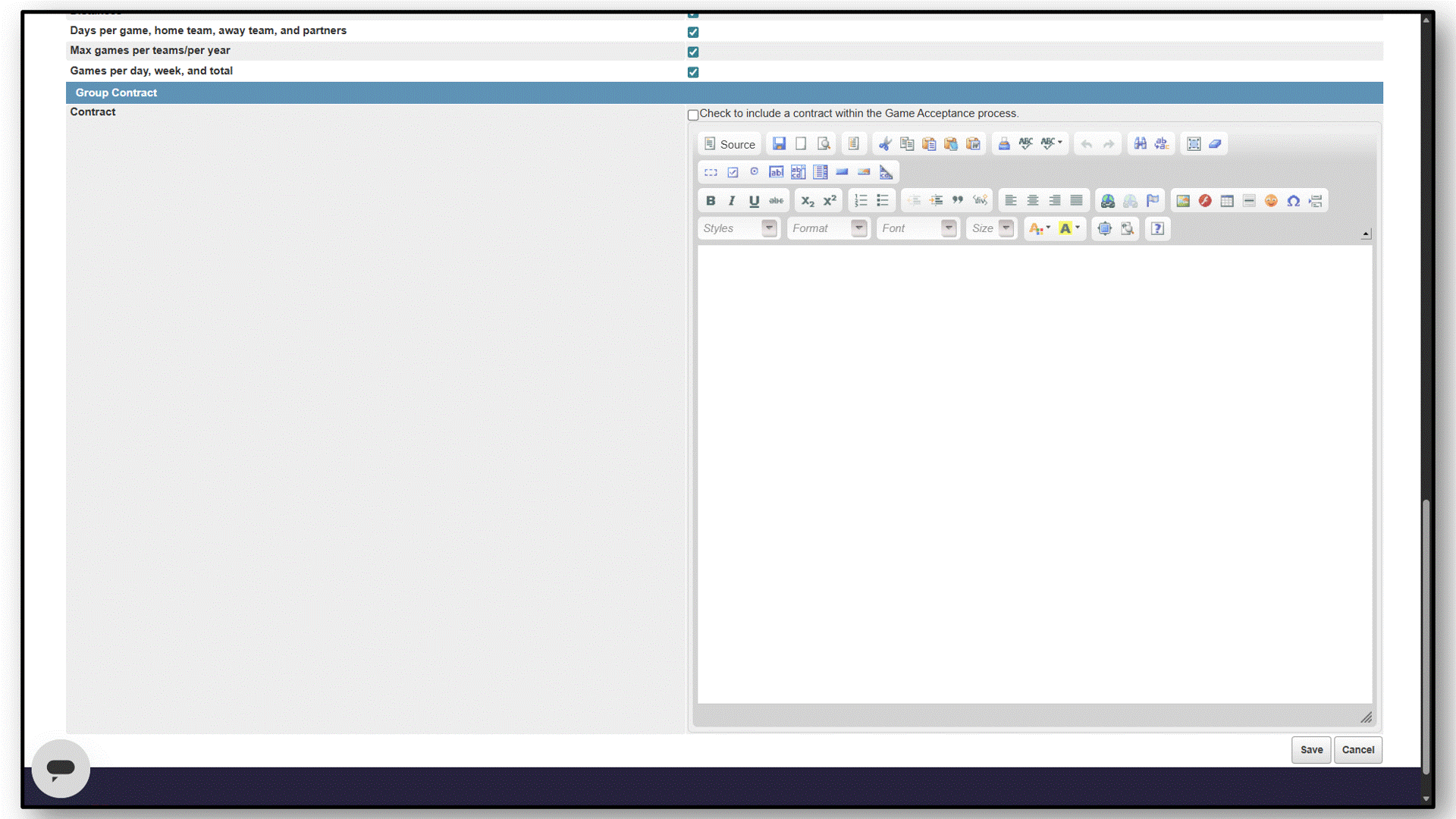
Task: Insert a Checkbox form field icon
Action: coord(733,172)
